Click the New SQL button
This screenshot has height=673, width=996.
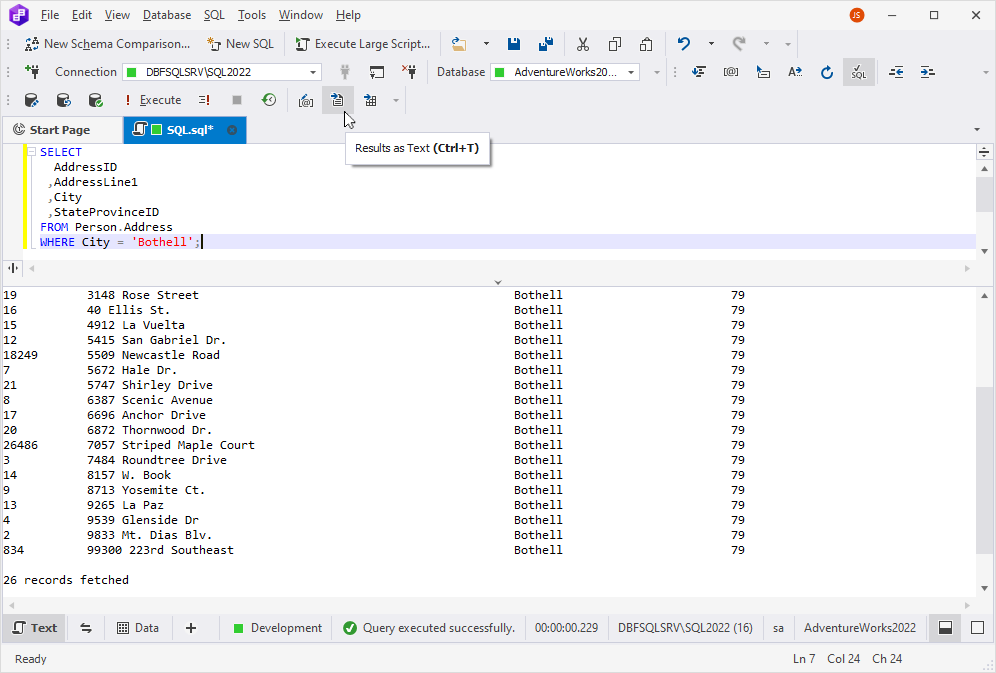tap(241, 44)
